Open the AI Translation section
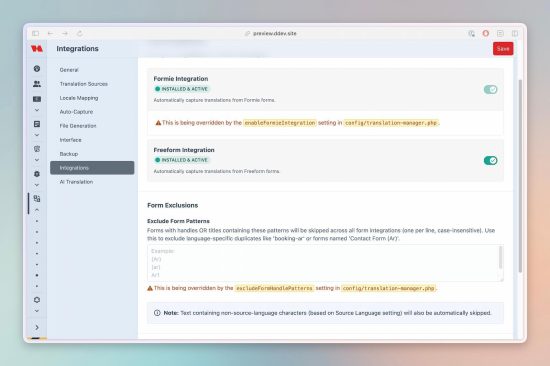 pos(92,182)
